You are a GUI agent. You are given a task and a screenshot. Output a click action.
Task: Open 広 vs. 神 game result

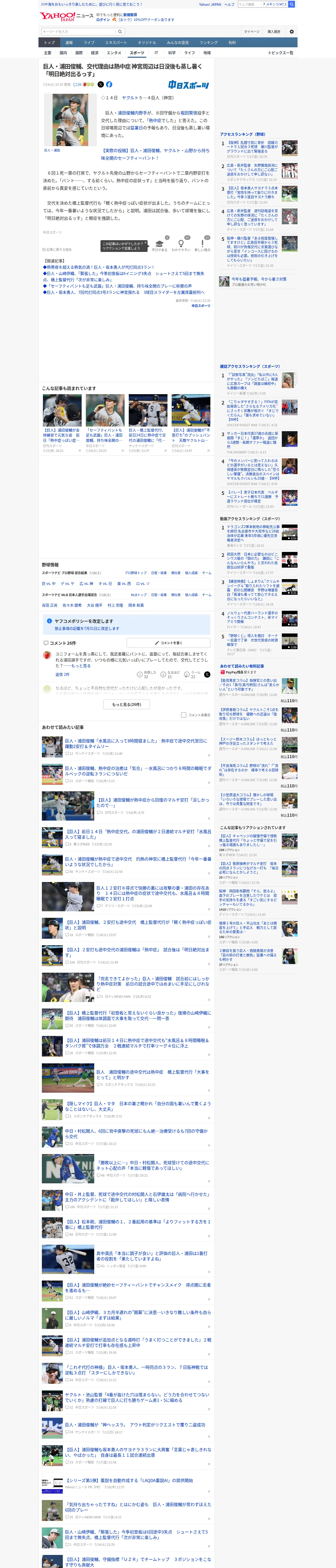tap(87, 584)
